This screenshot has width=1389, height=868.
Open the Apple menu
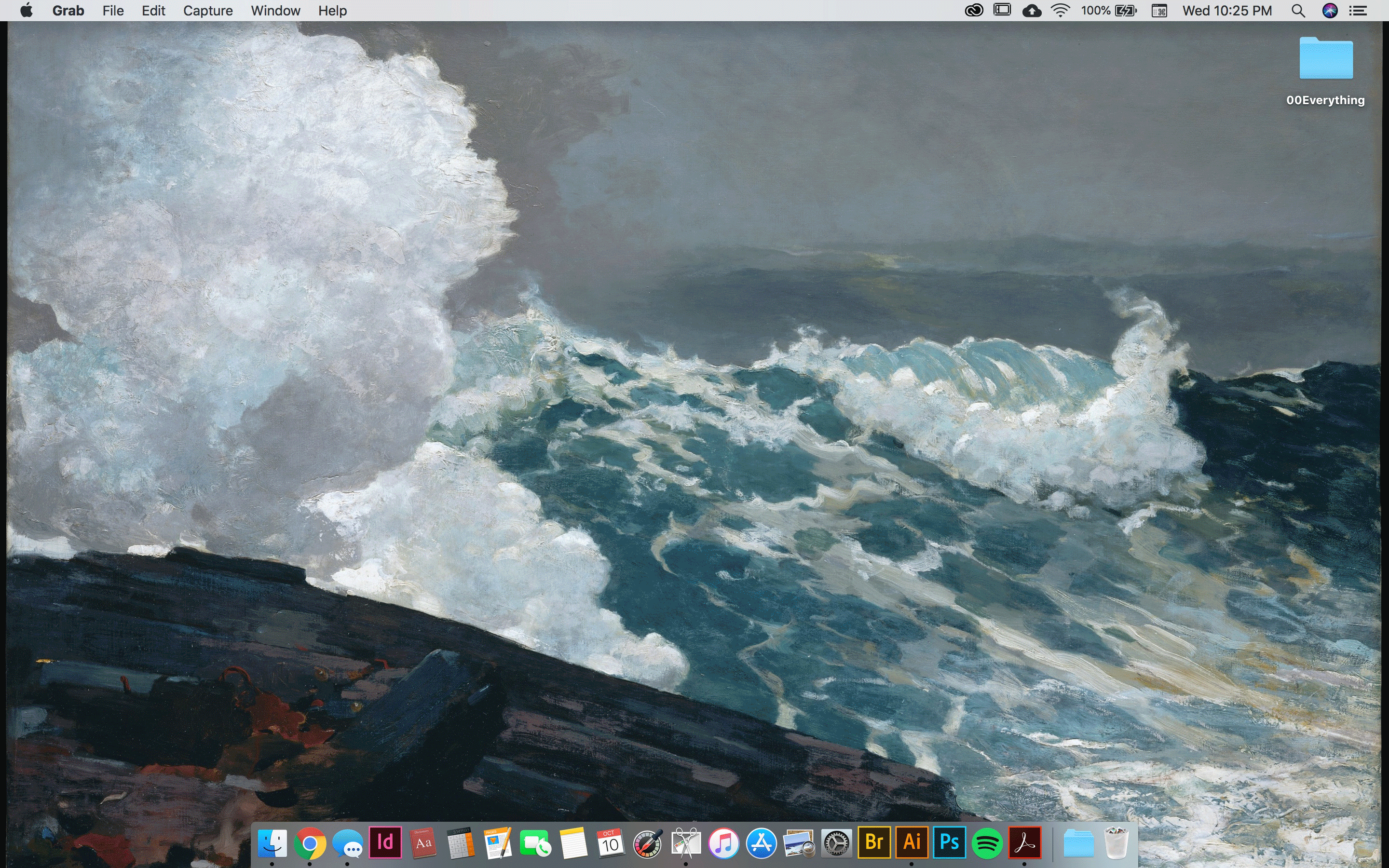point(26,10)
